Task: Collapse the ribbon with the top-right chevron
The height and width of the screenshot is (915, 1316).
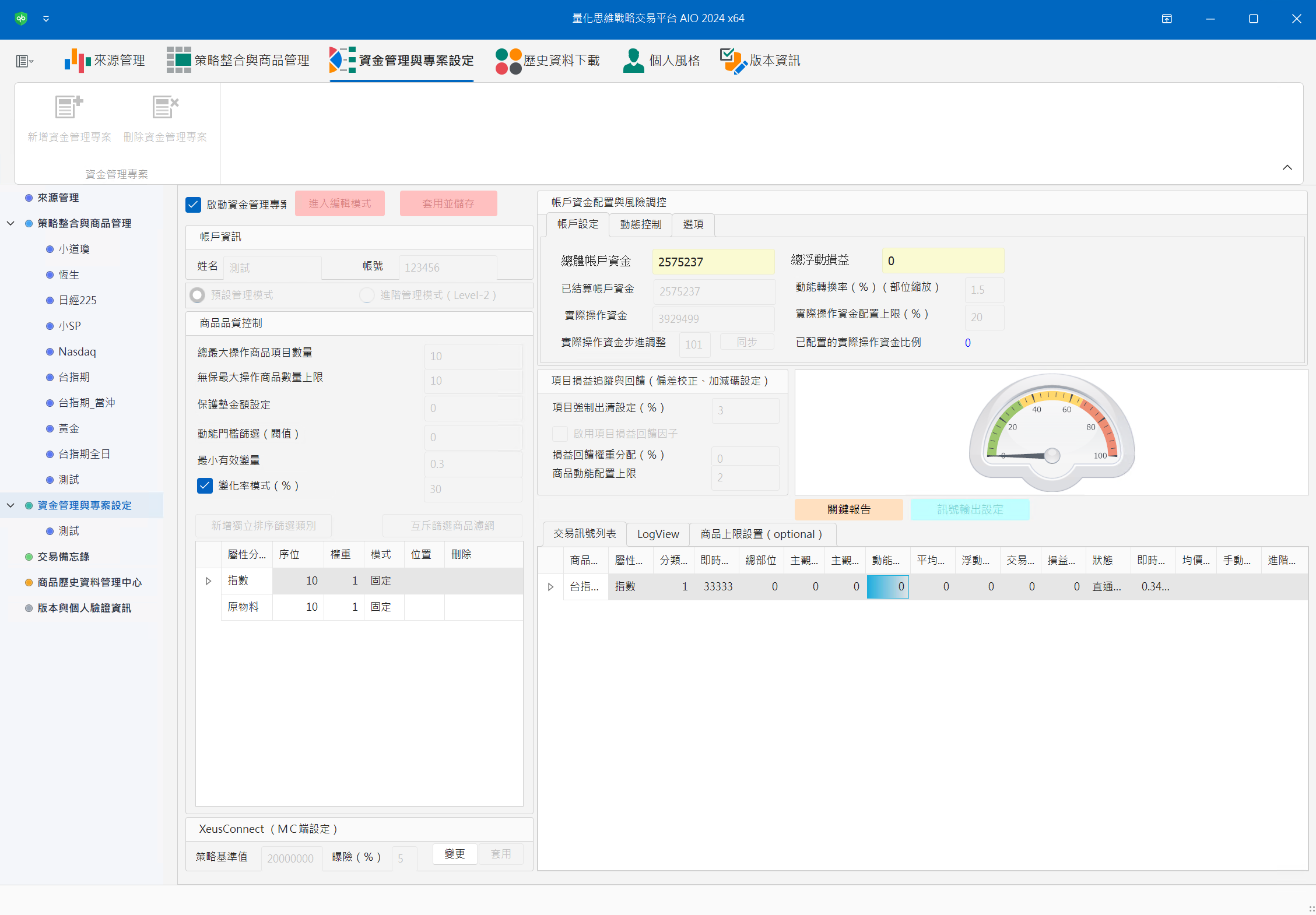Action: coord(1287,168)
